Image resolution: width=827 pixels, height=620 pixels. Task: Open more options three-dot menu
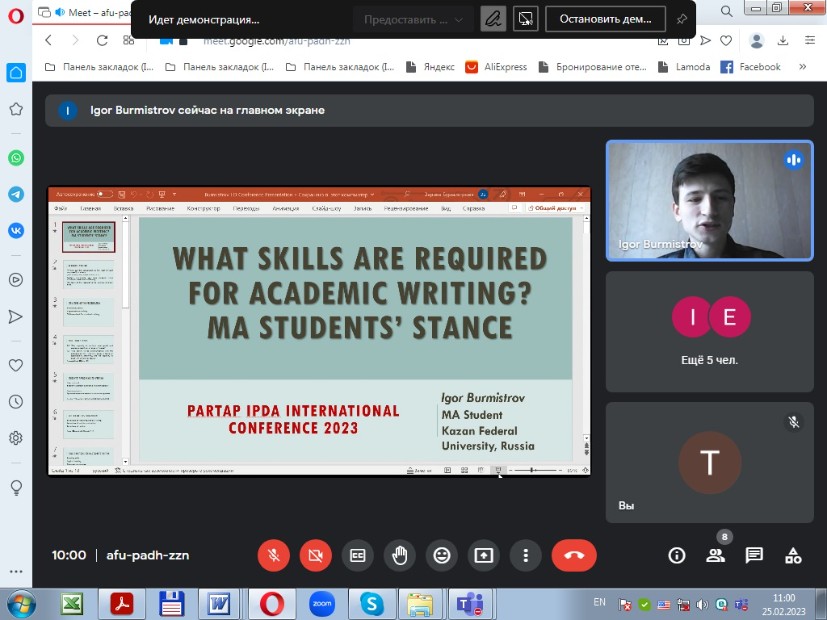525,555
